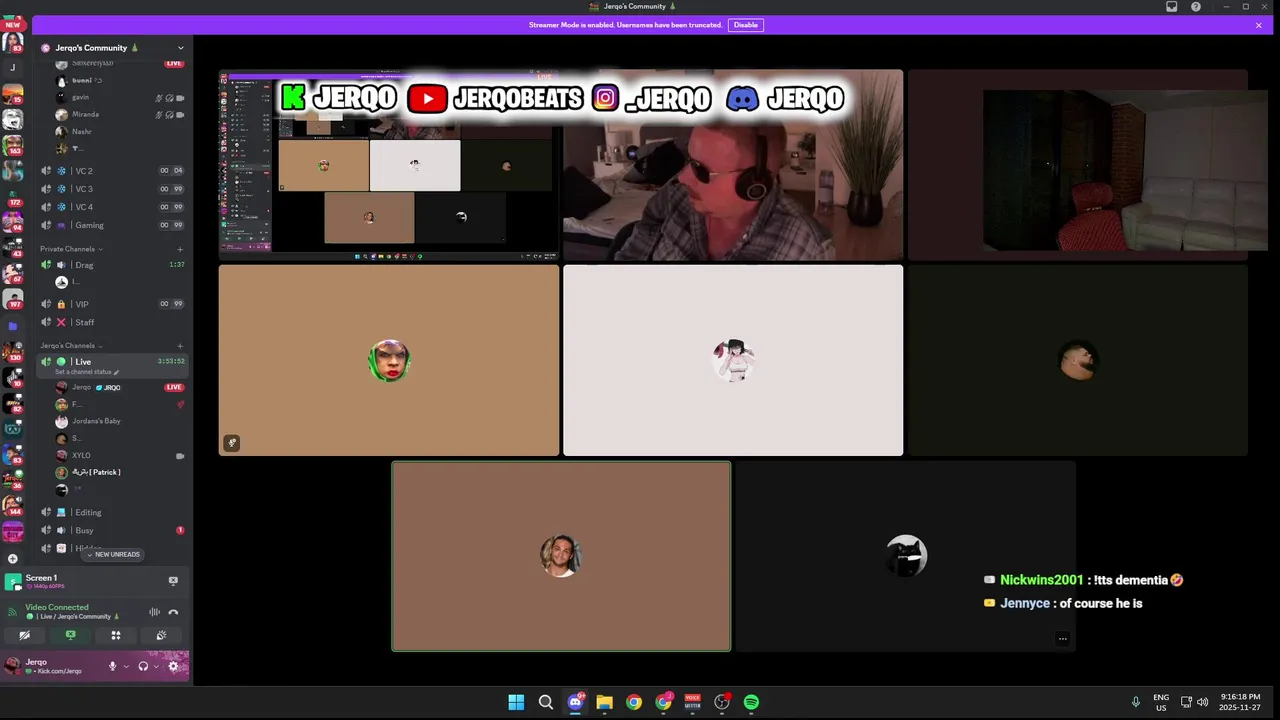Open noise suppression waveform icon
This screenshot has height=720, width=1280.
[154, 612]
